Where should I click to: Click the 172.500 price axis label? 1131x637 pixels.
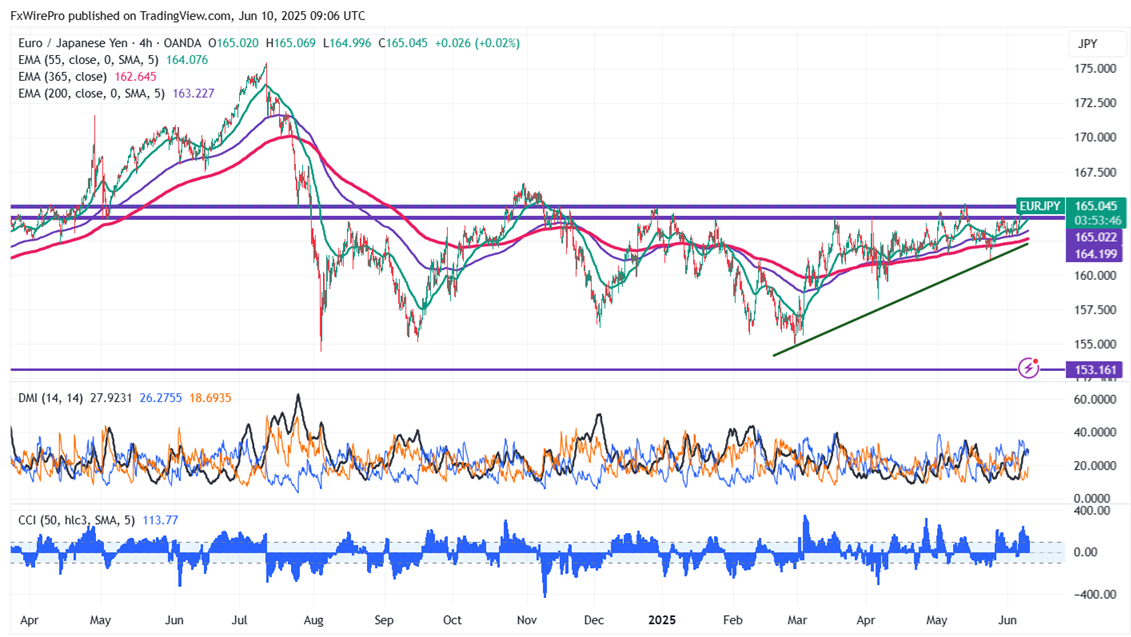[x=1095, y=103]
